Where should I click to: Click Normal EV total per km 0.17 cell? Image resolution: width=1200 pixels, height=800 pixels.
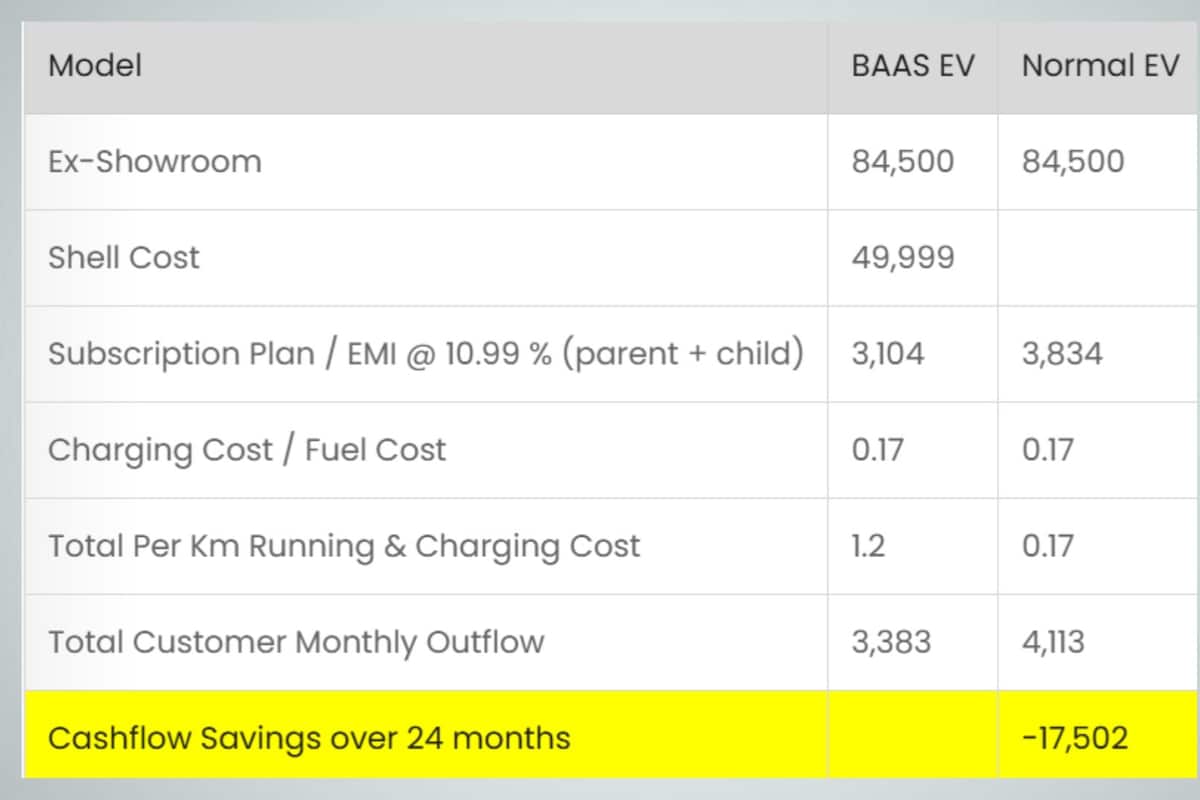(1047, 546)
